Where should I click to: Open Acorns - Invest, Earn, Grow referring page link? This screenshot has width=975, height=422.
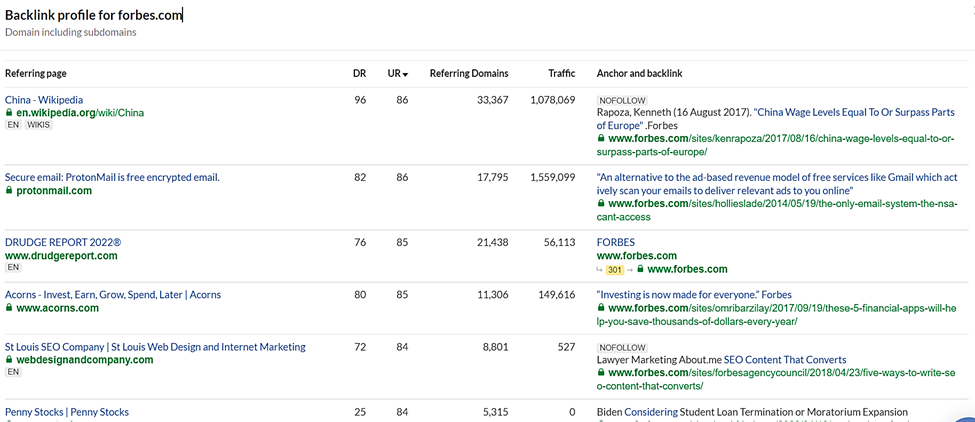[113, 295]
